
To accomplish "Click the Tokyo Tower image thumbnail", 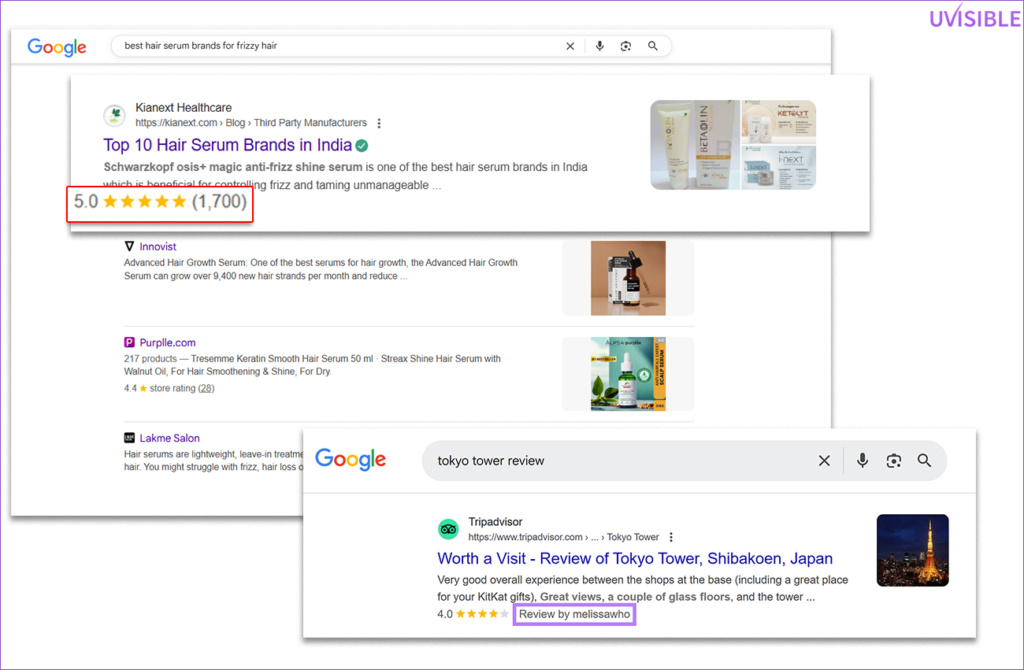I will coord(911,550).
